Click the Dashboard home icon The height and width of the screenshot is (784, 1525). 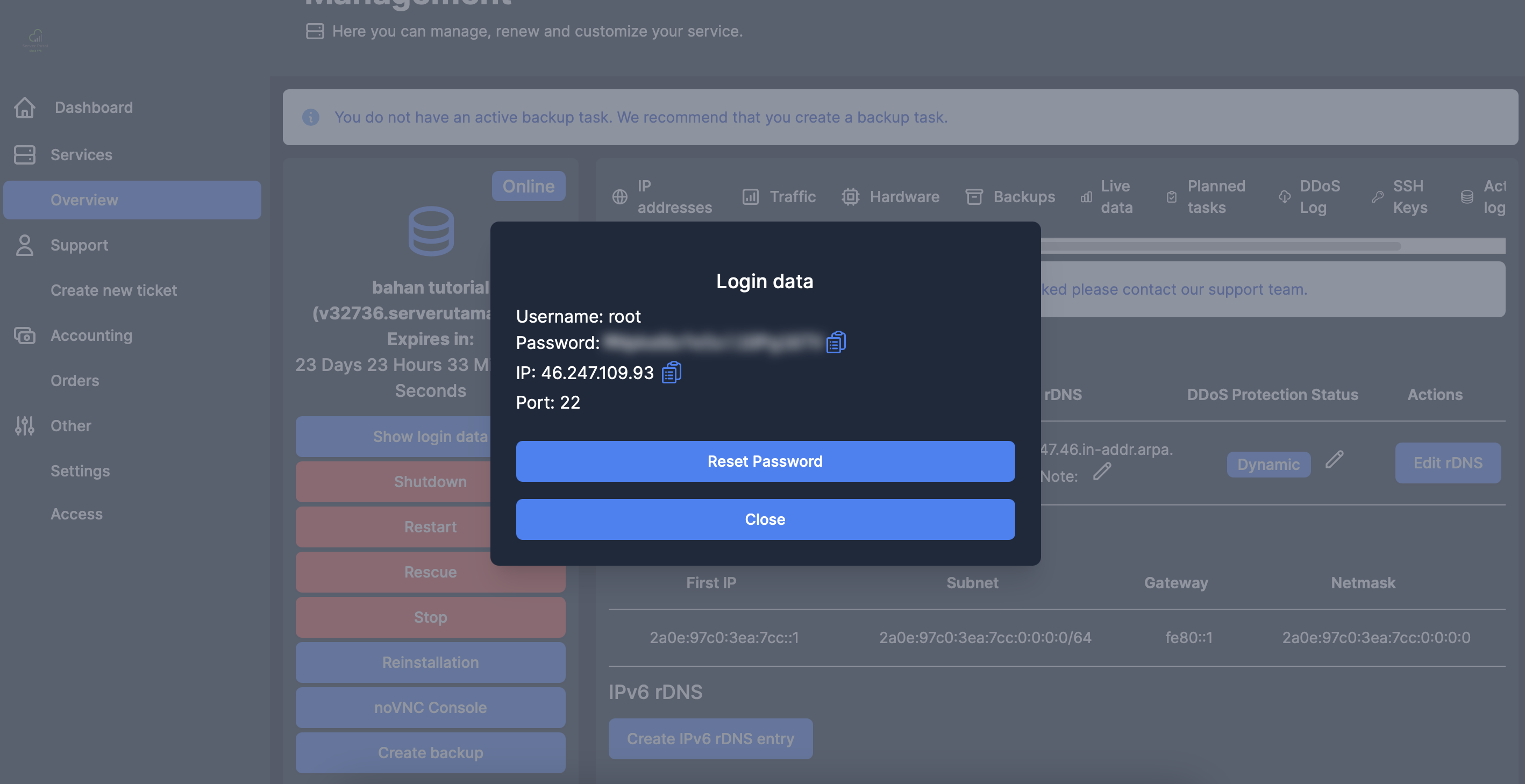(24, 108)
